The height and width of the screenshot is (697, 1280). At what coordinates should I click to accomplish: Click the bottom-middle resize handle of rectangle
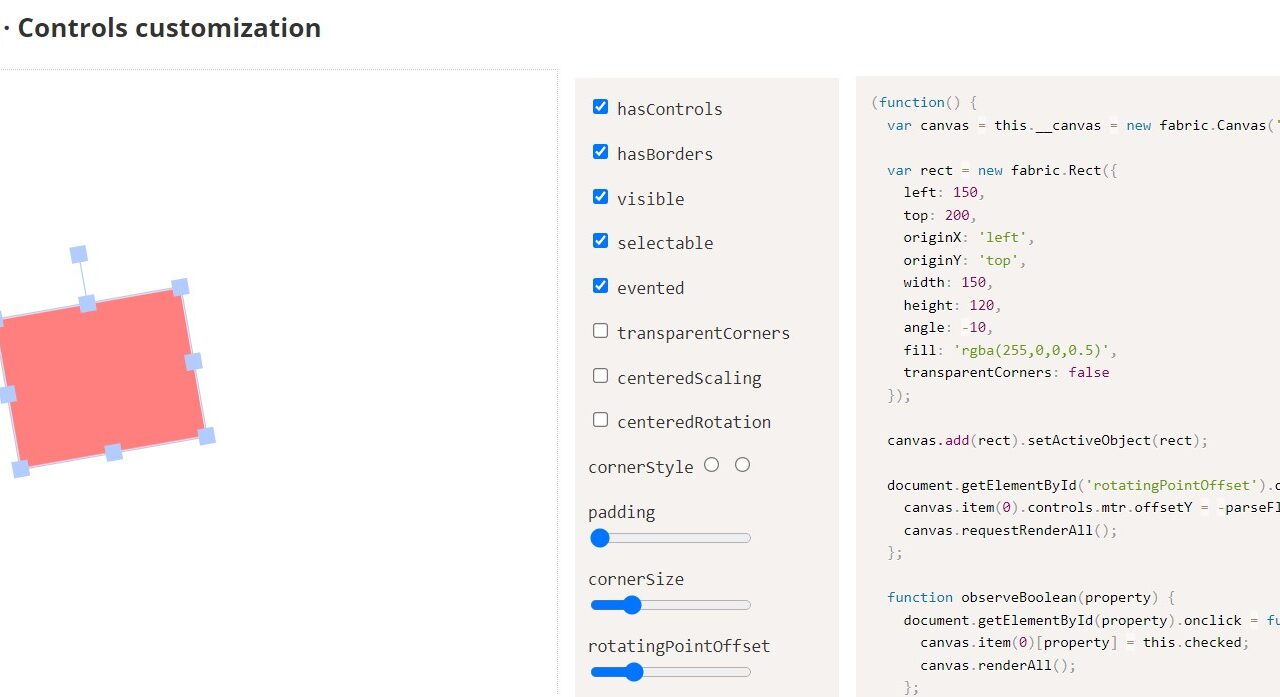(114, 452)
